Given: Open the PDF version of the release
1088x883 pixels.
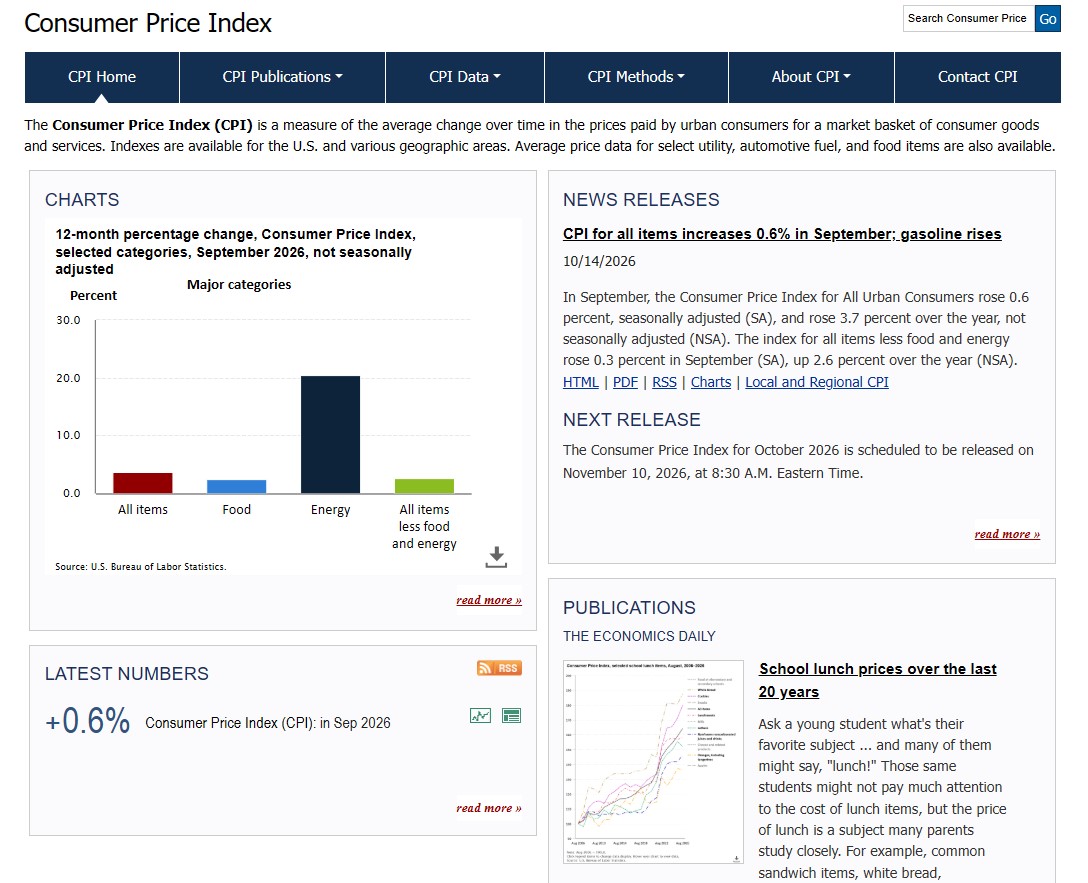Looking at the screenshot, I should pyautogui.click(x=625, y=382).
